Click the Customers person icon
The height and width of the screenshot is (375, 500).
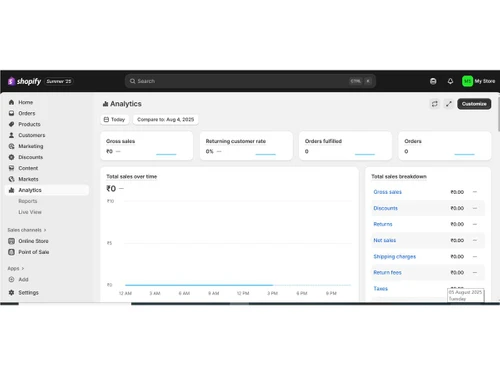tap(11, 135)
